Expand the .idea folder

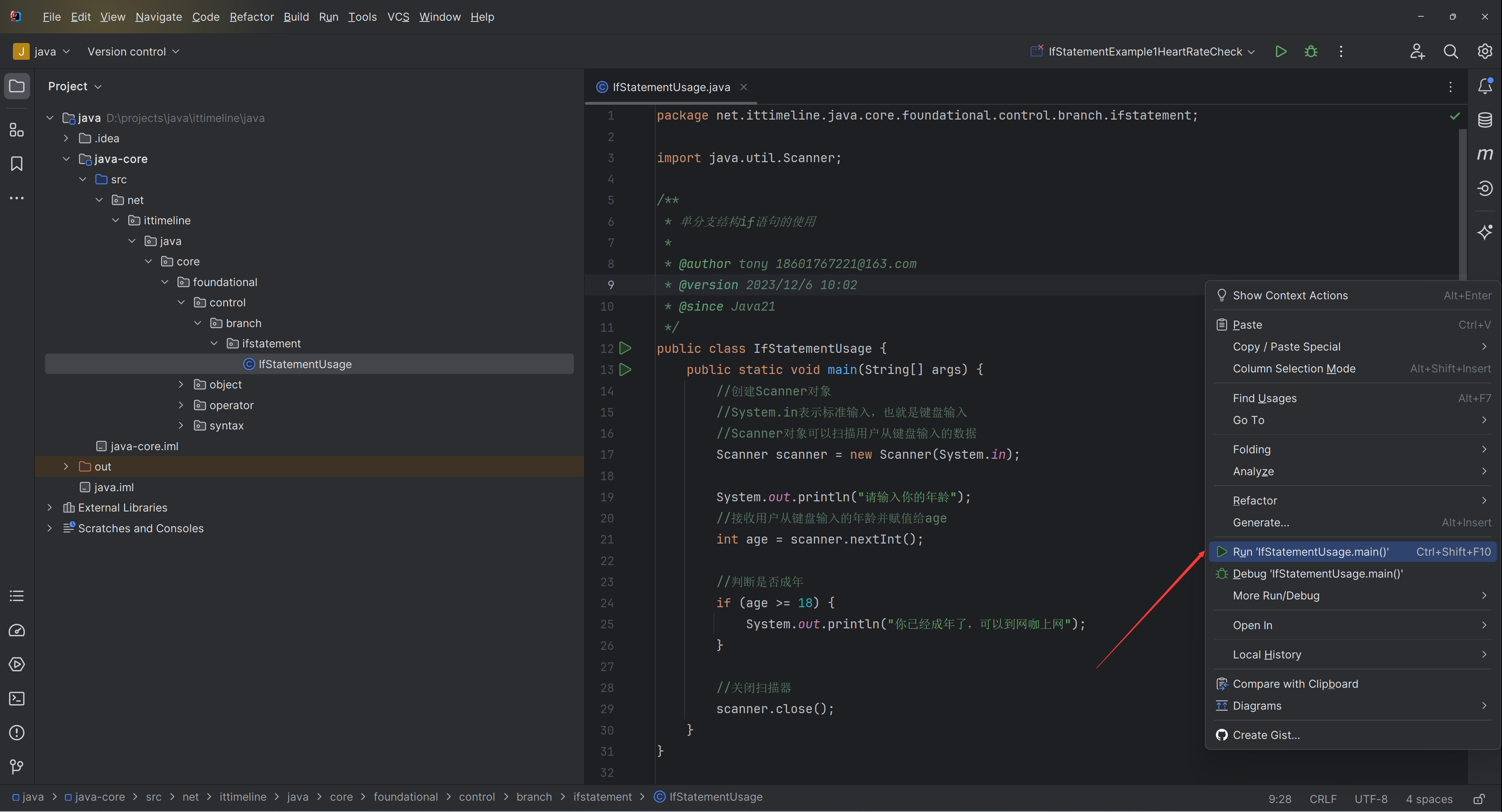click(x=66, y=138)
